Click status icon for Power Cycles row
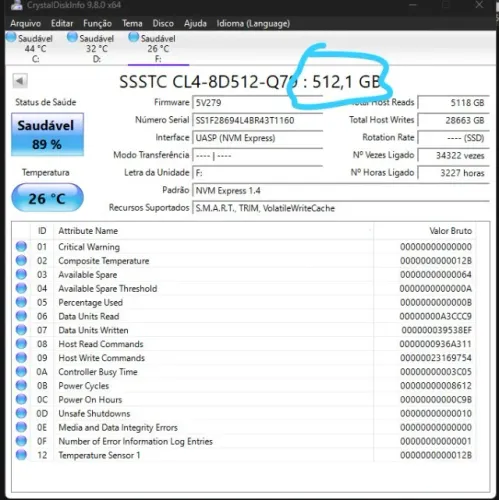Image resolution: width=499 pixels, height=500 pixels. pos(21,386)
